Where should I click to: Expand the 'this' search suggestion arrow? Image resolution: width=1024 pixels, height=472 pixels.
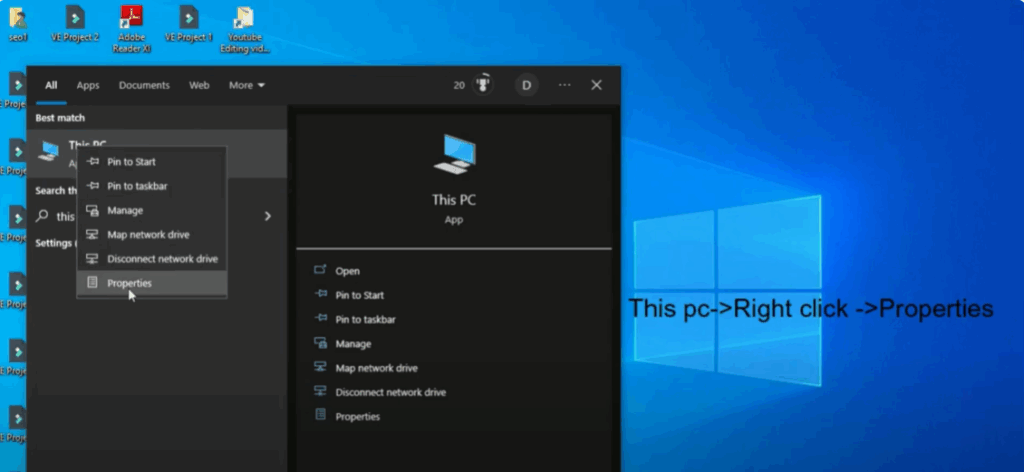267,216
